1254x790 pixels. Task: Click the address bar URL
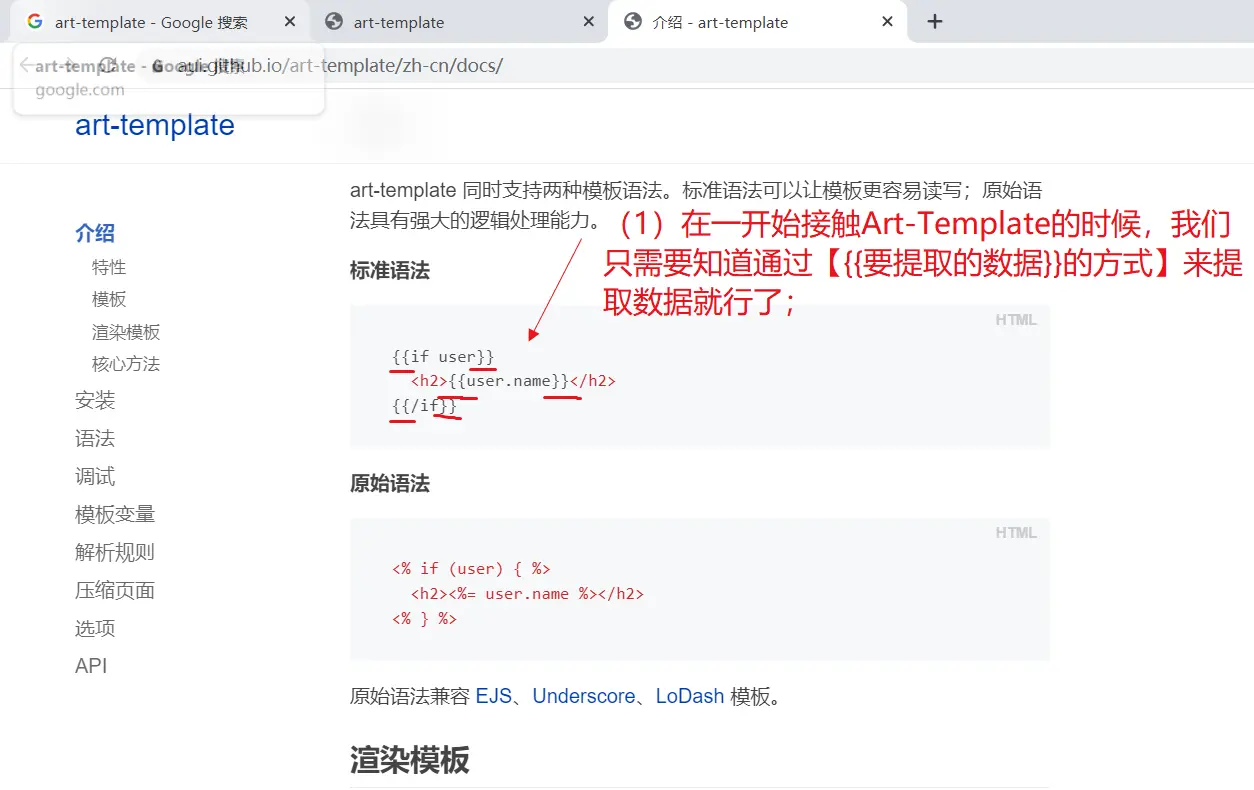(x=339, y=66)
